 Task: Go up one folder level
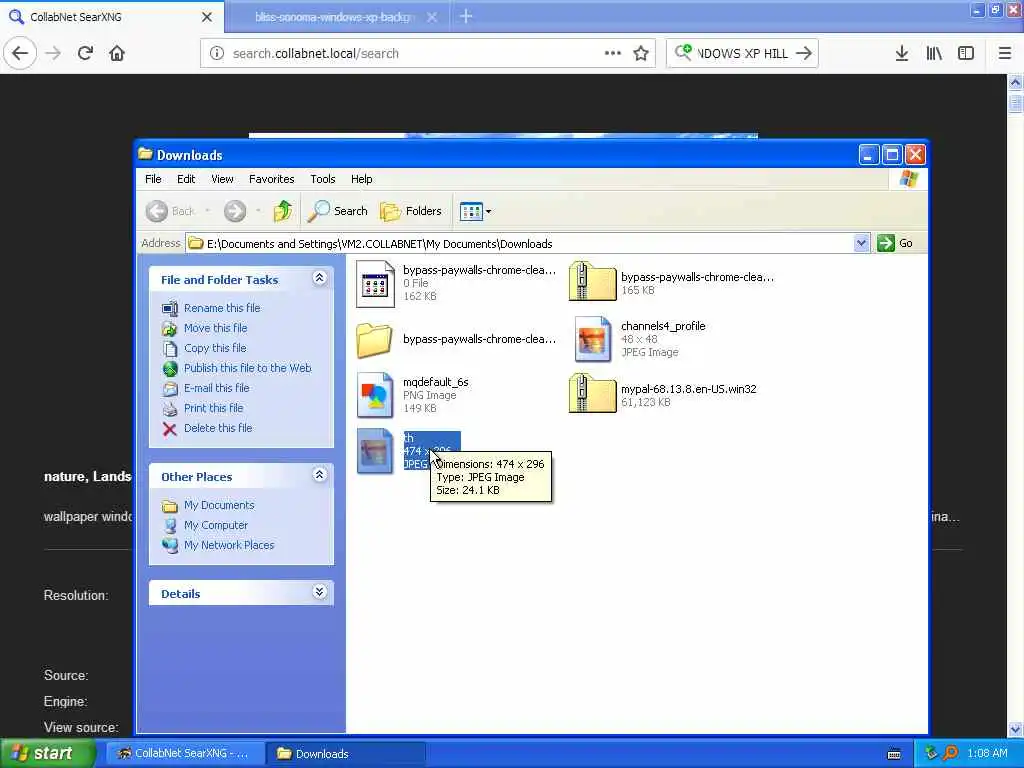(x=283, y=211)
